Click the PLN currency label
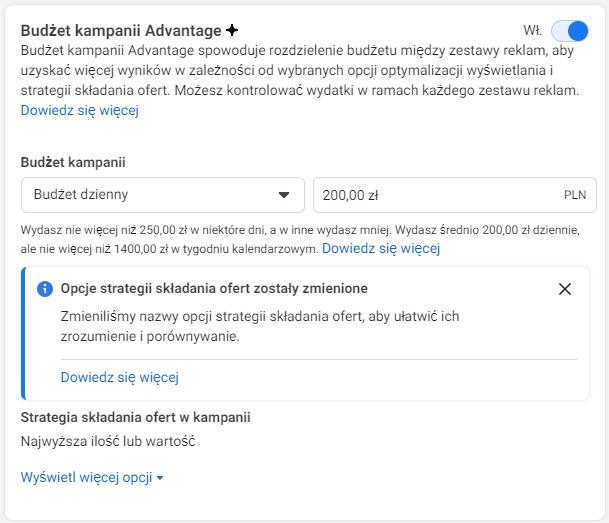609x523 pixels. [574, 195]
